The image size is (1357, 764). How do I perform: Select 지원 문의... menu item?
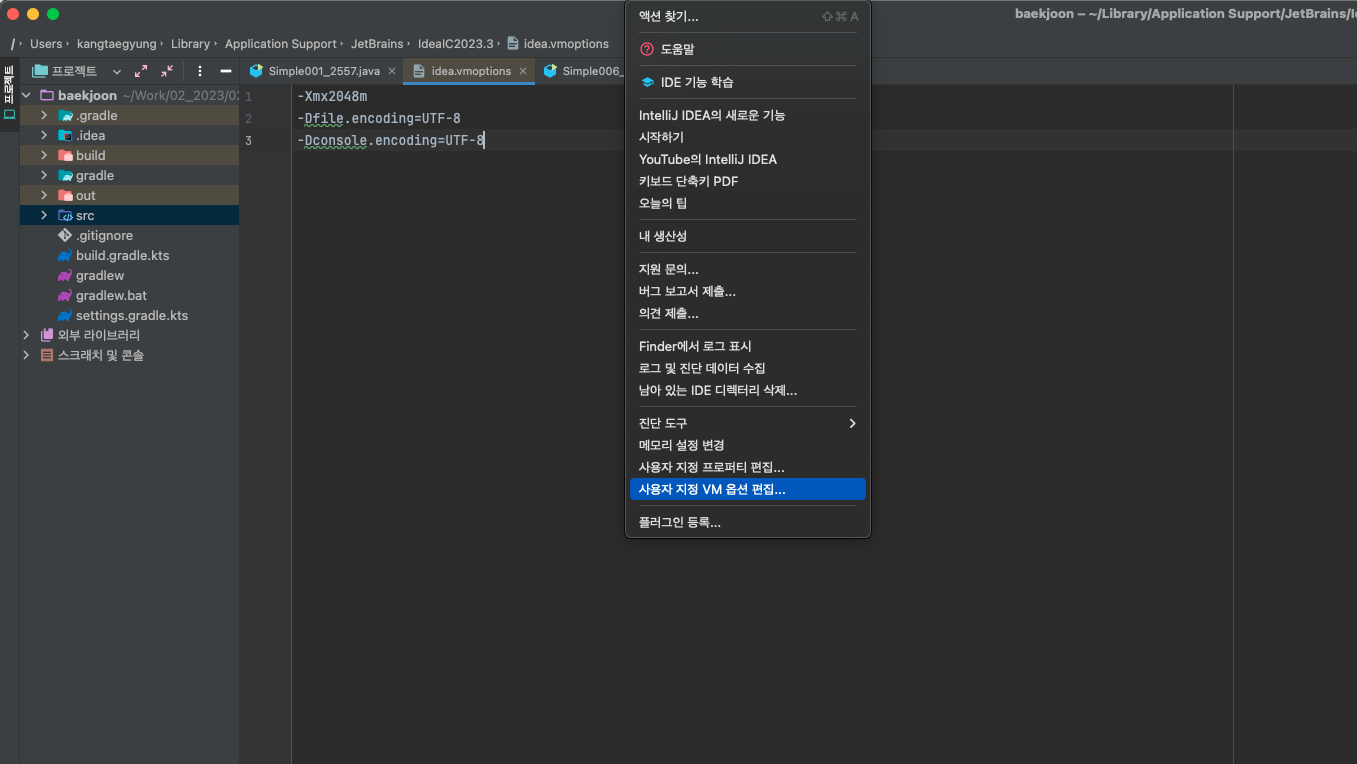click(x=748, y=269)
